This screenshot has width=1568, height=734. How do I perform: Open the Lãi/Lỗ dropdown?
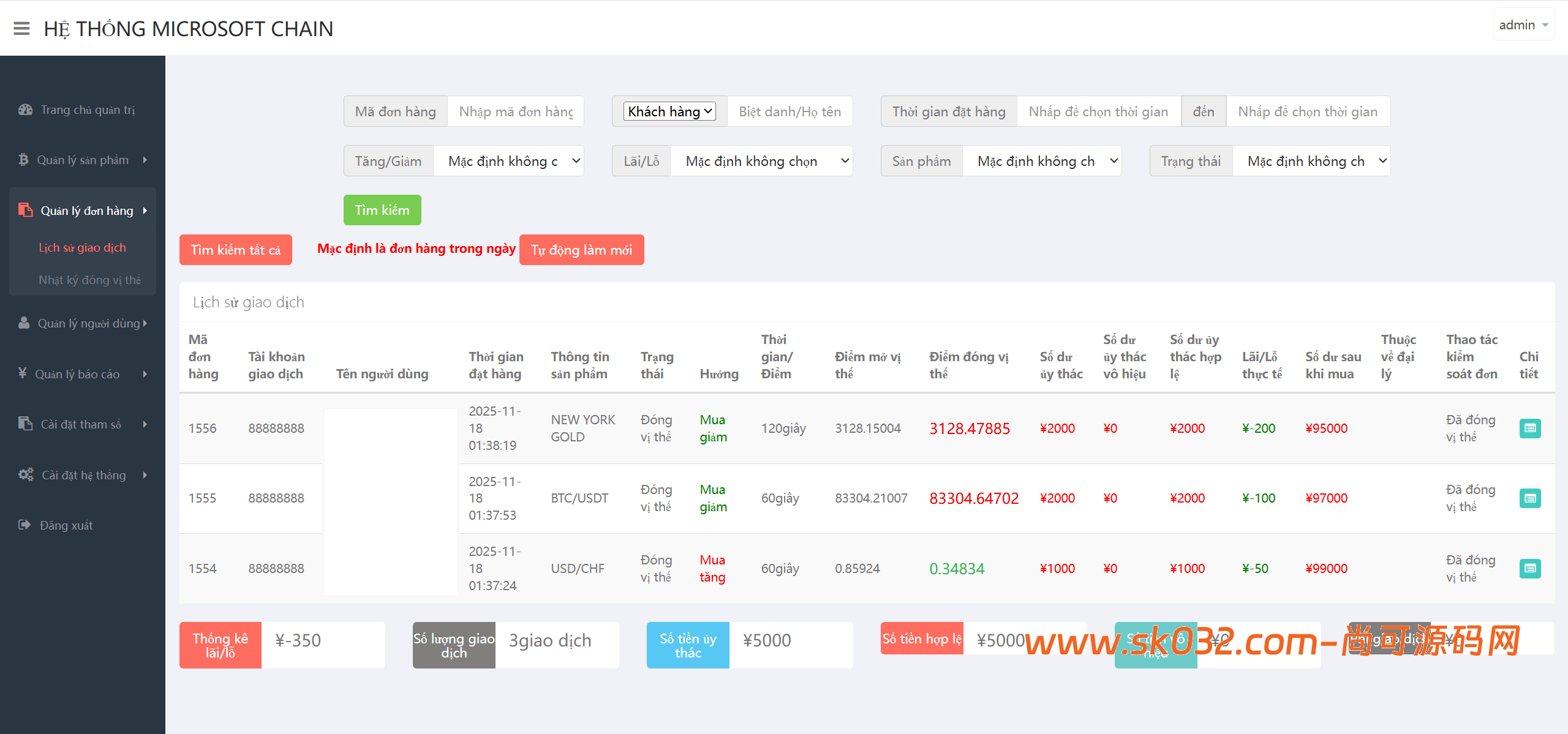(x=761, y=161)
